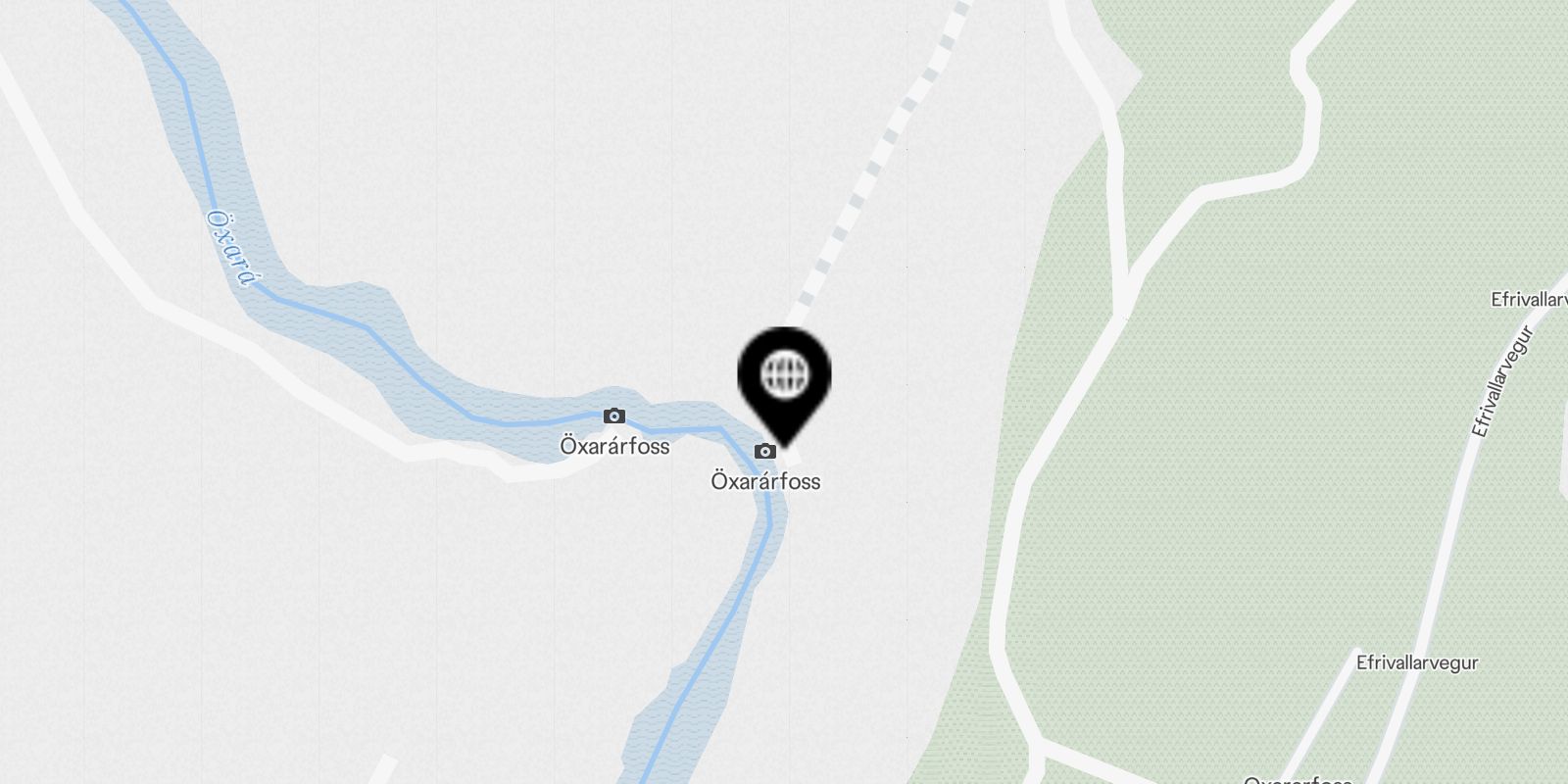Viewport: 1568px width, 784px height.
Task: Open the Öxarárfoss label beneath the black pin
Action: pyautogui.click(x=765, y=481)
